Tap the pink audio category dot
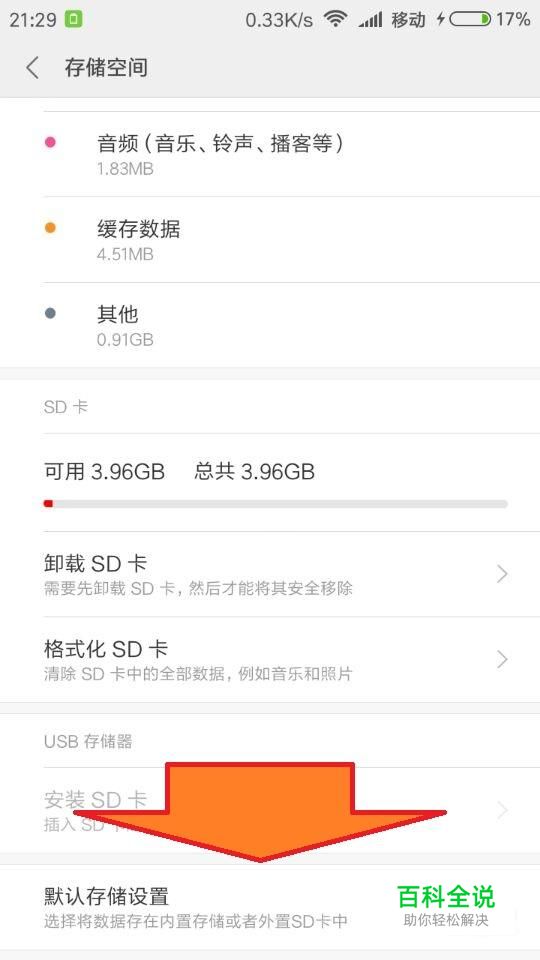Image resolution: width=540 pixels, height=960 pixels. click(50, 142)
